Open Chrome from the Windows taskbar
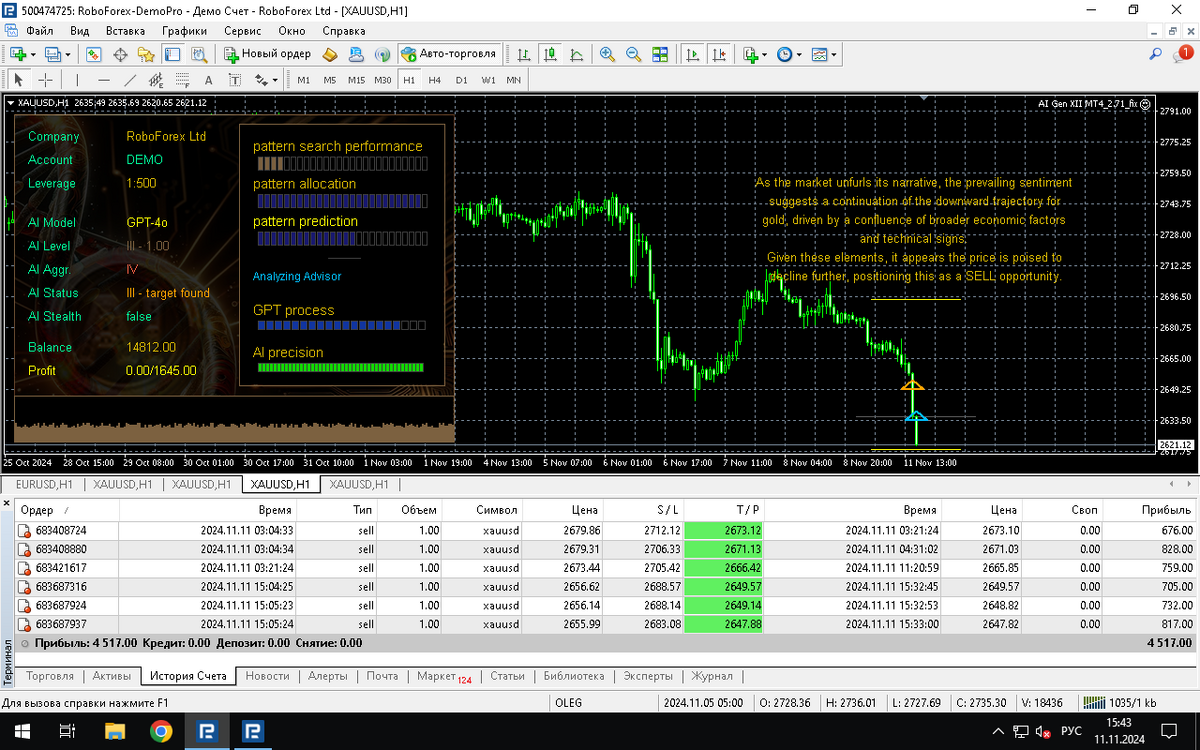 160,732
